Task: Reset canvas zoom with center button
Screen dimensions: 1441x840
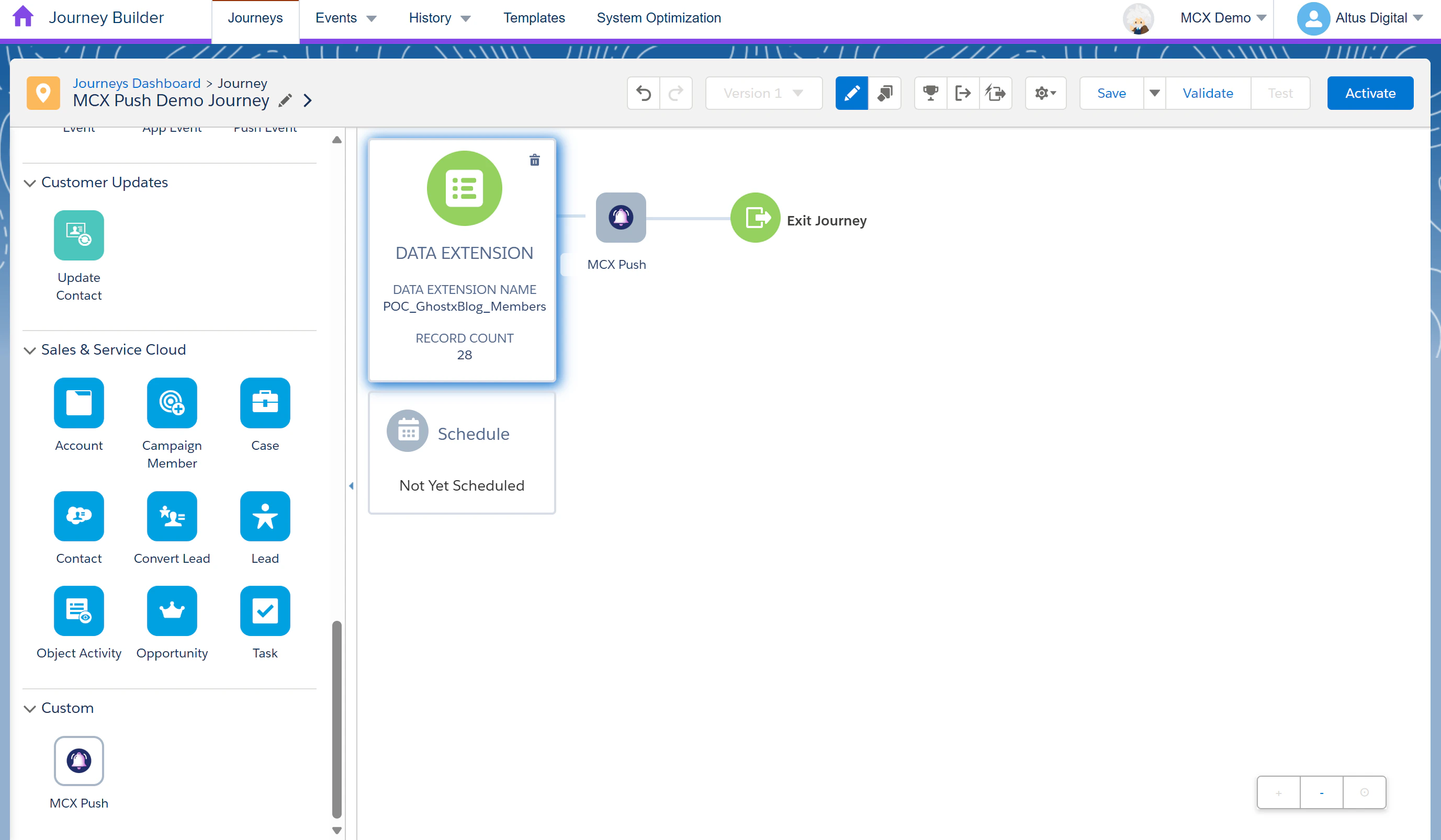Action: pyautogui.click(x=1365, y=792)
